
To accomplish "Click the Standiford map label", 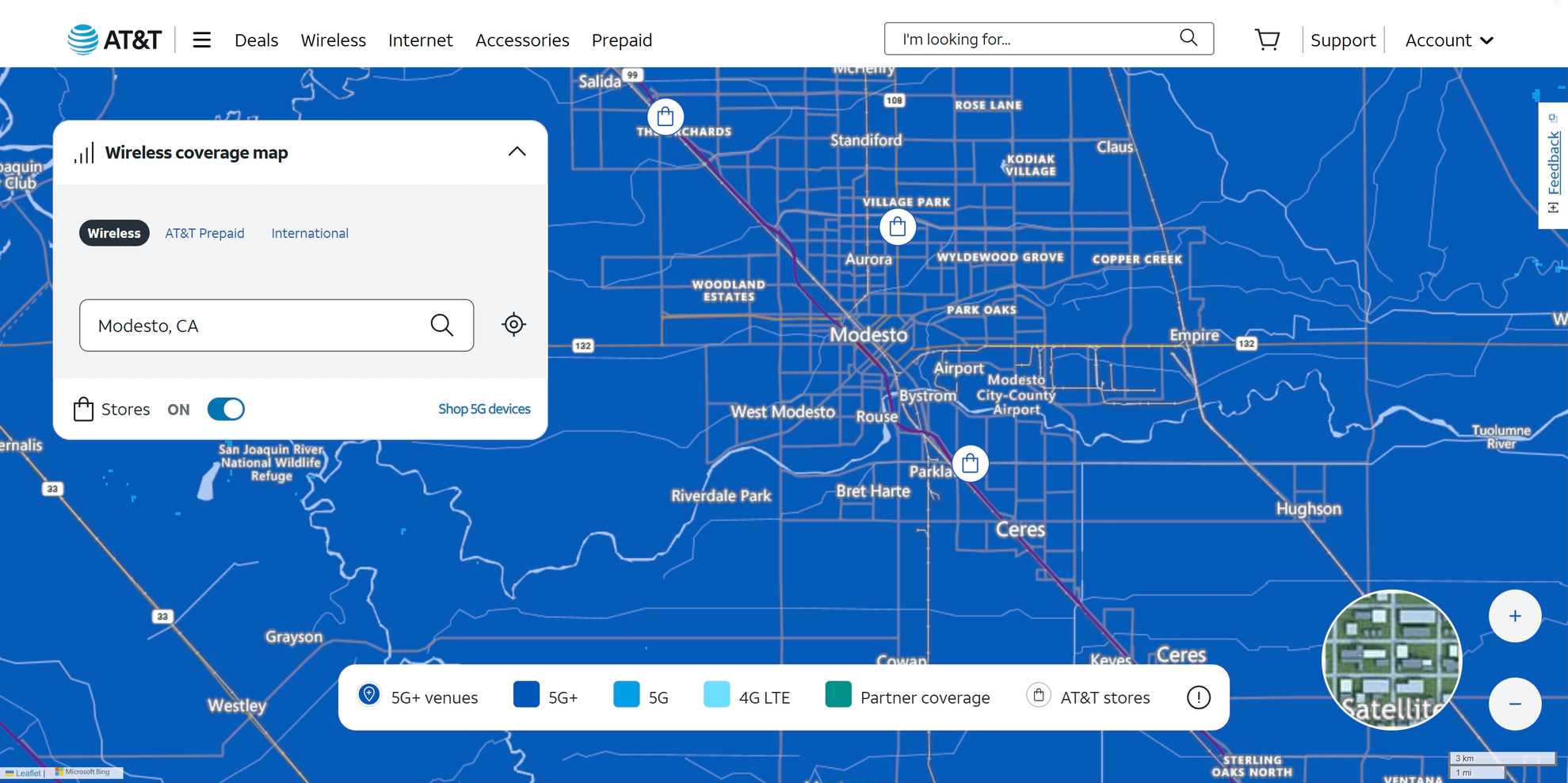I will point(866,140).
